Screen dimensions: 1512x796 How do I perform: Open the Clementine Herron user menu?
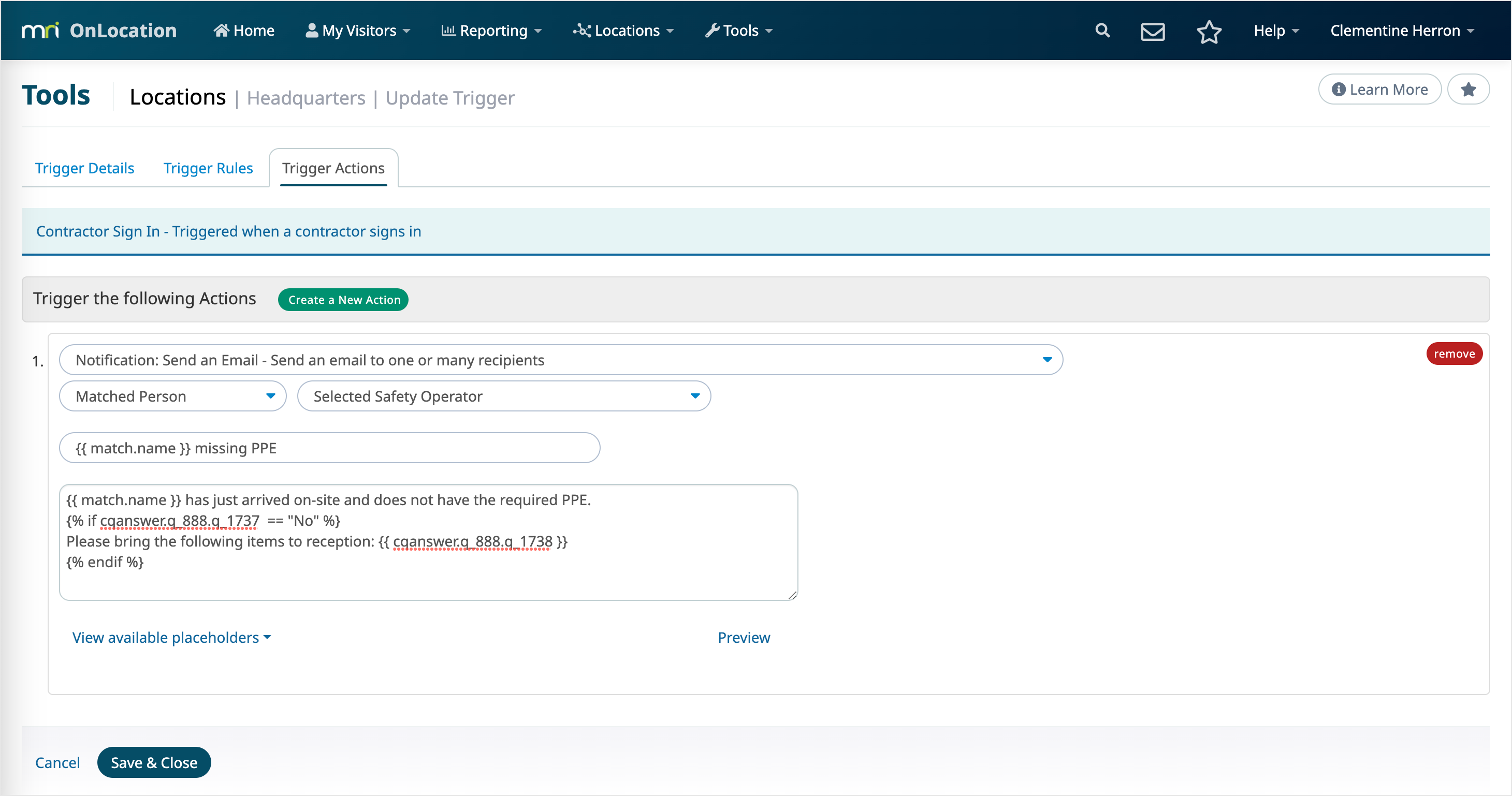(x=1402, y=31)
